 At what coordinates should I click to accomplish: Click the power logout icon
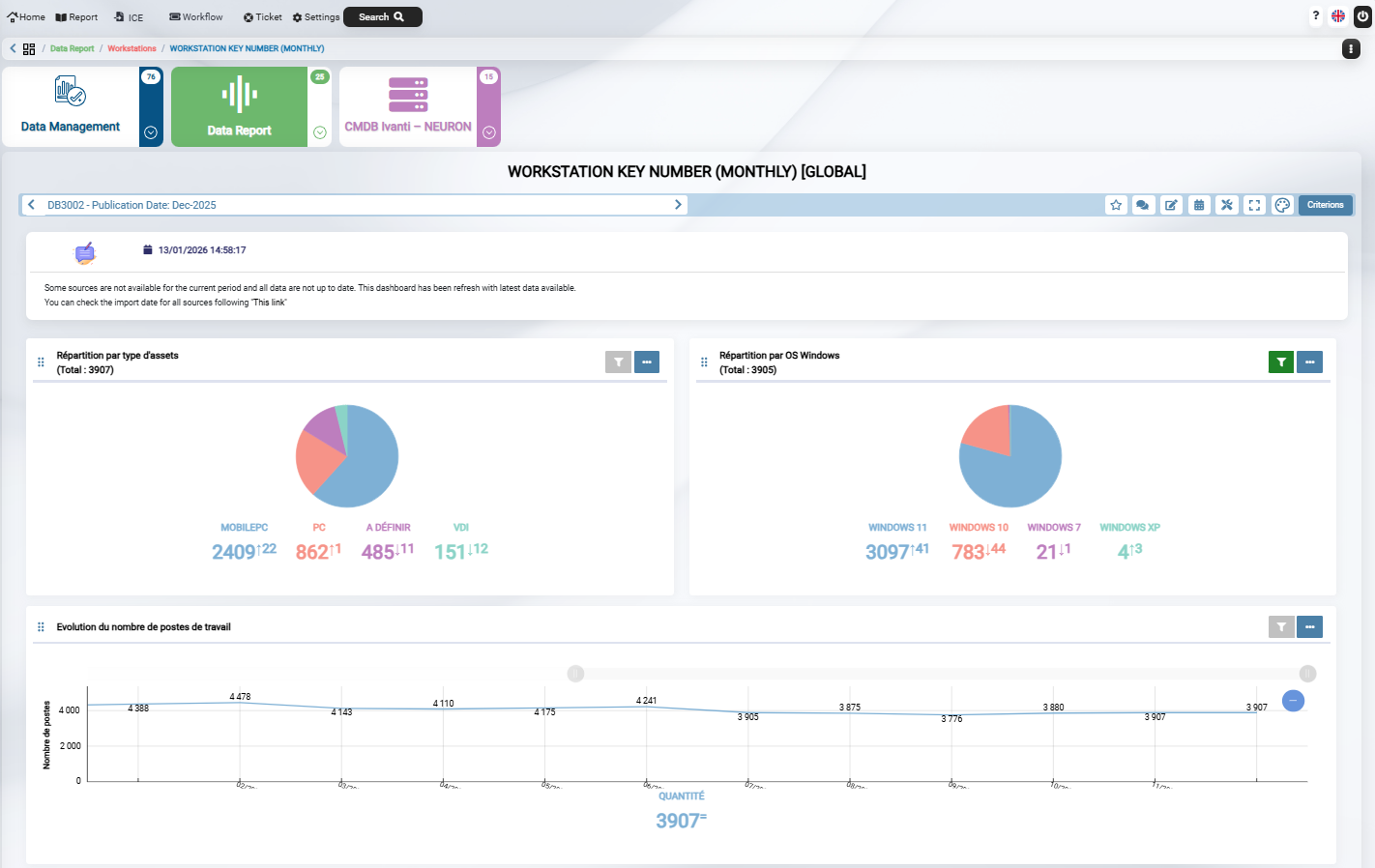tap(1362, 16)
